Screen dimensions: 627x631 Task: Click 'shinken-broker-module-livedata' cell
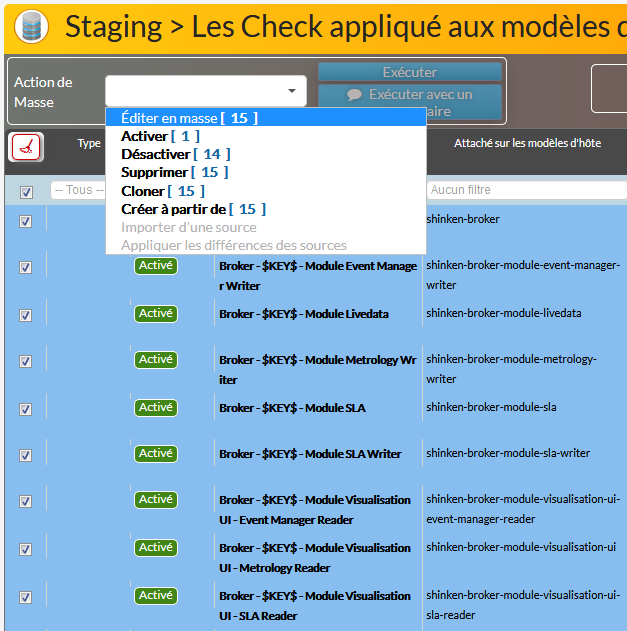503,313
